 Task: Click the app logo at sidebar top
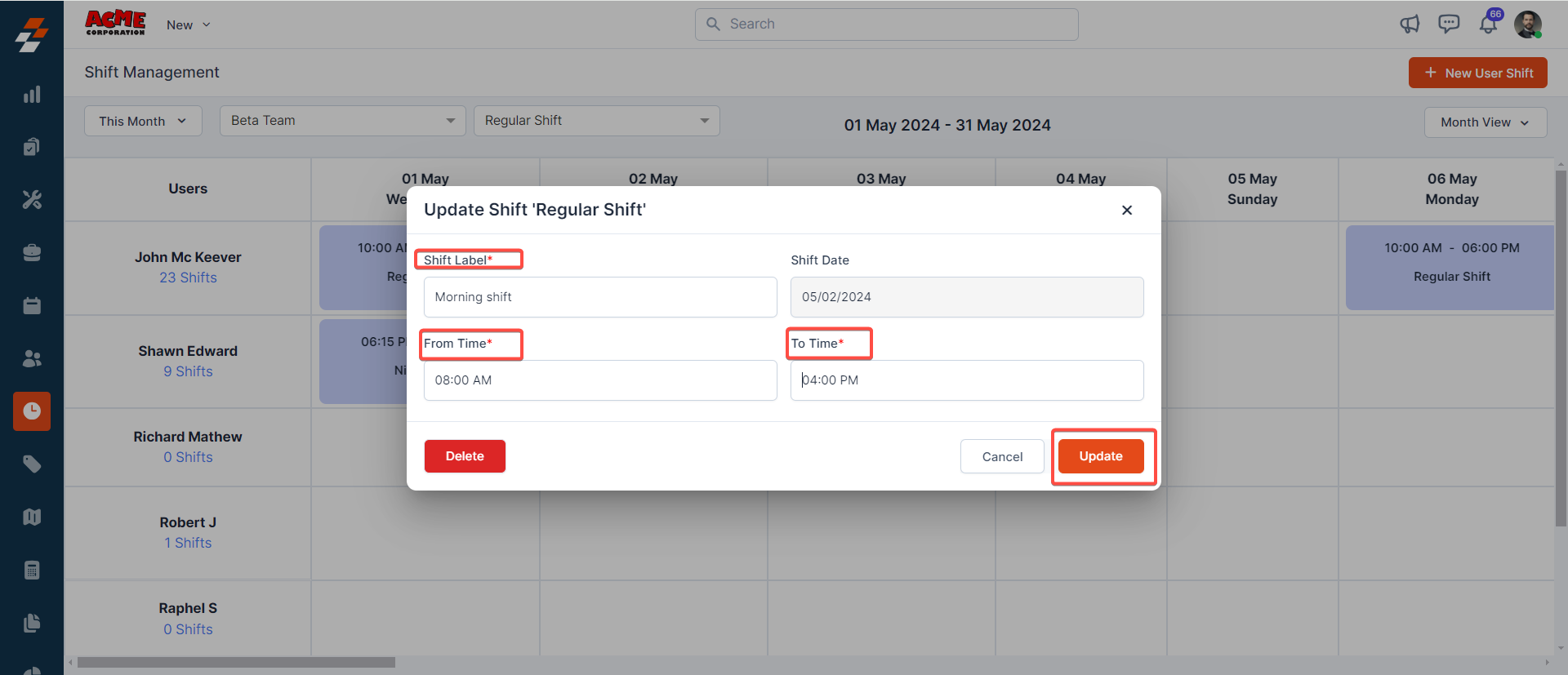tap(32, 35)
